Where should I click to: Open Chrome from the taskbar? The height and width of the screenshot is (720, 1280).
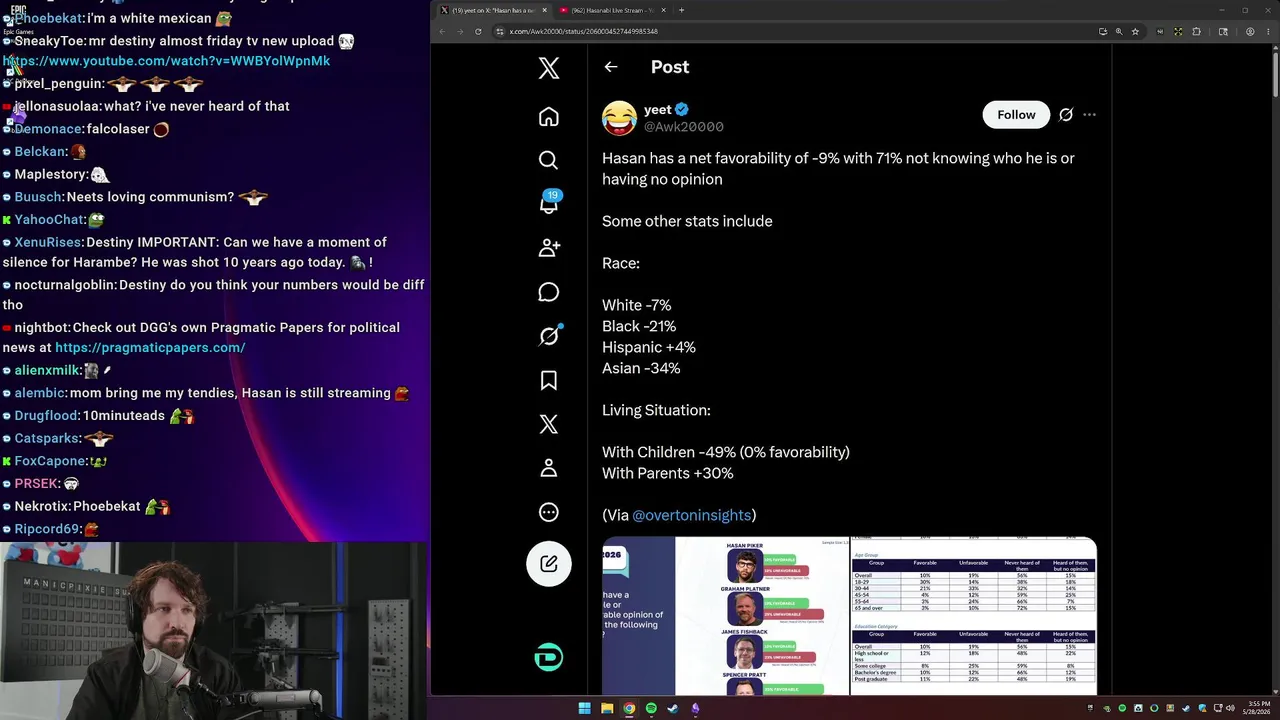click(629, 709)
